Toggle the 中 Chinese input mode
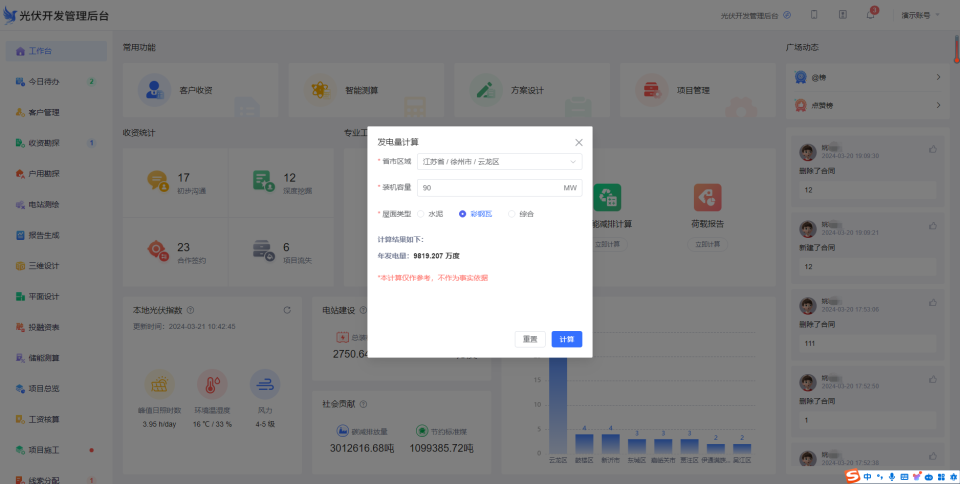Screen dimensions: 960x484 point(868,477)
